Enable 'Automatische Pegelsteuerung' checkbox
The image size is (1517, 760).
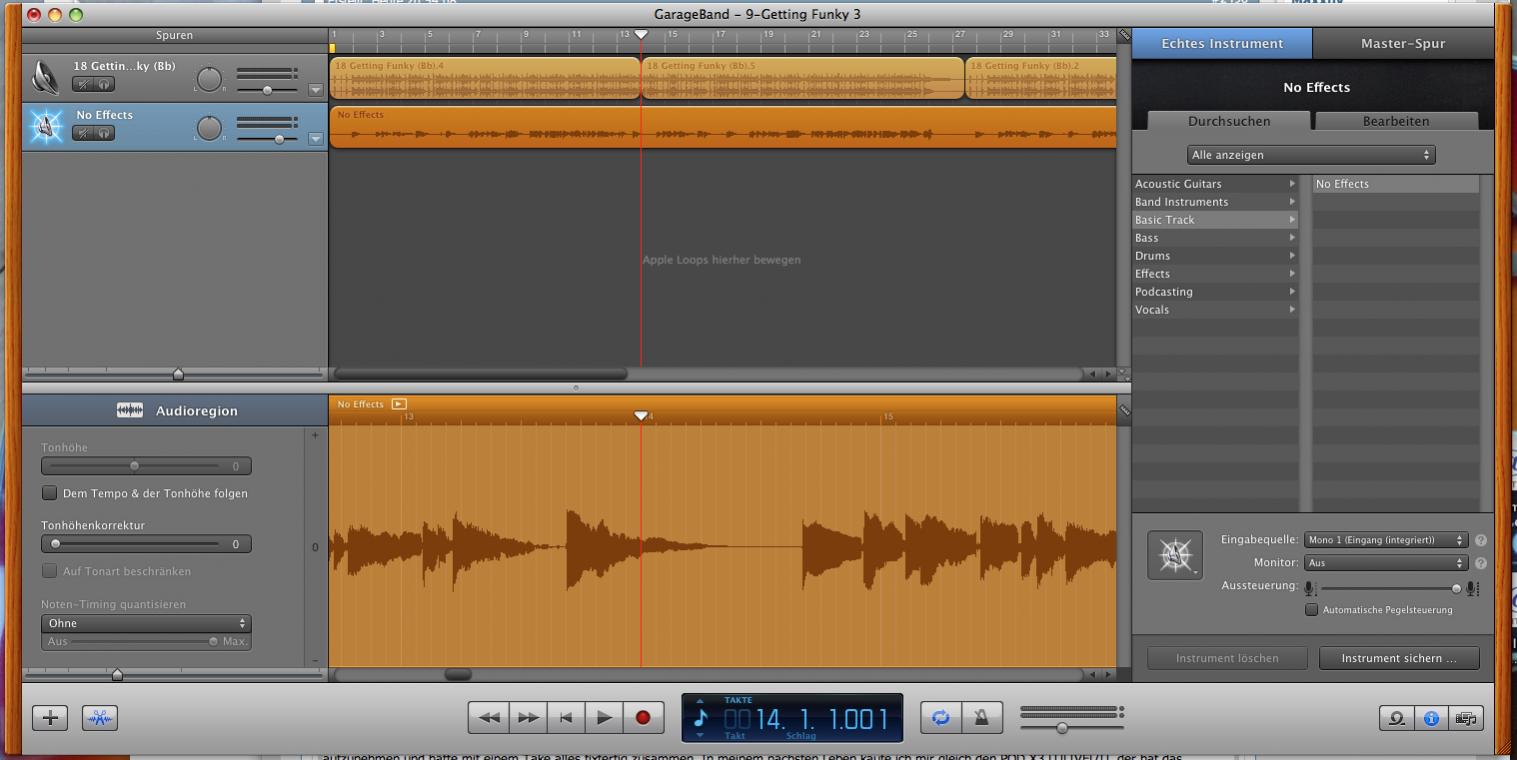(x=1311, y=610)
